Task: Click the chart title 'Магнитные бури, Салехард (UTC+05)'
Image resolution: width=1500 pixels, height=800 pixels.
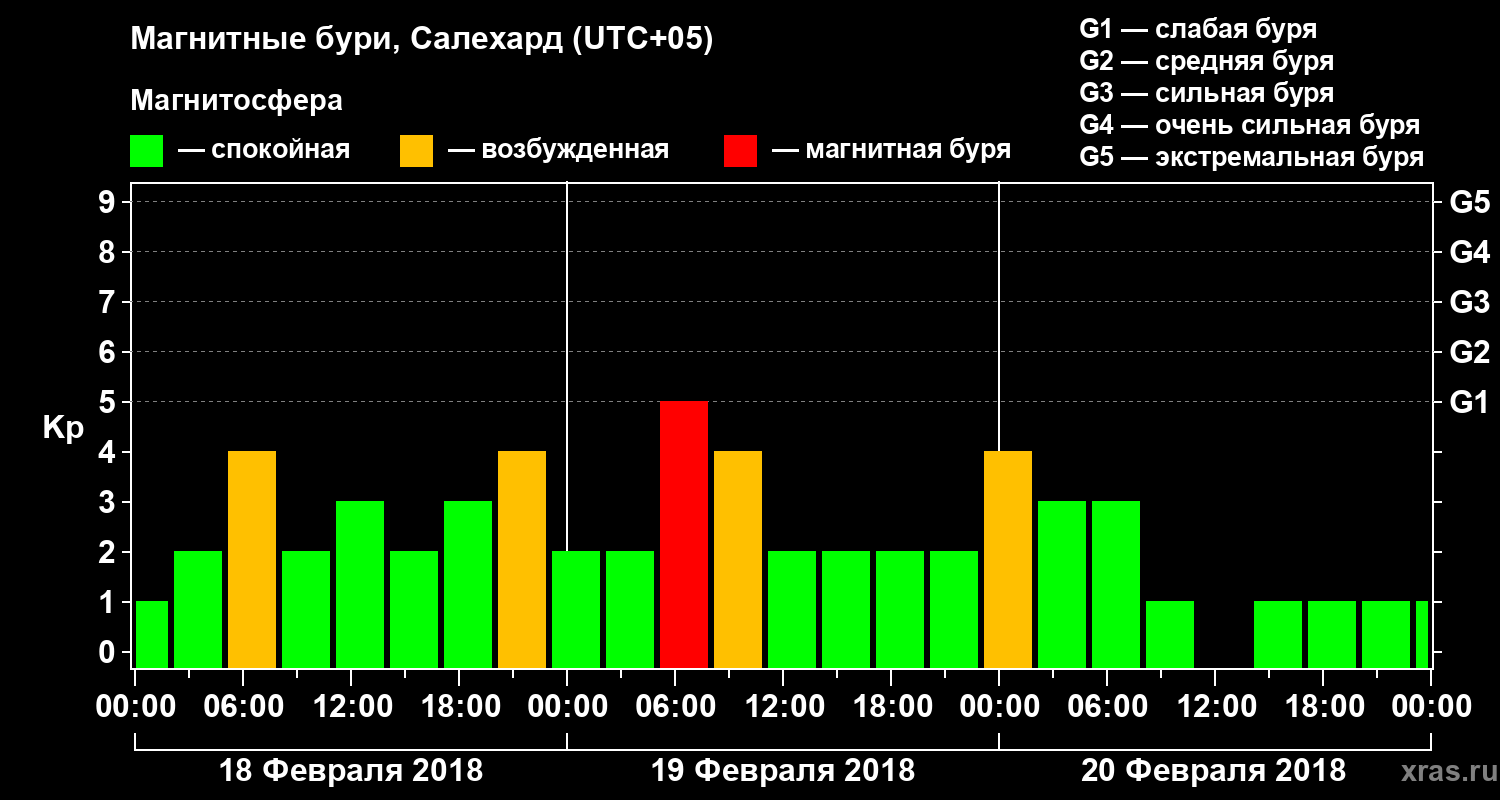Action: [x=422, y=40]
